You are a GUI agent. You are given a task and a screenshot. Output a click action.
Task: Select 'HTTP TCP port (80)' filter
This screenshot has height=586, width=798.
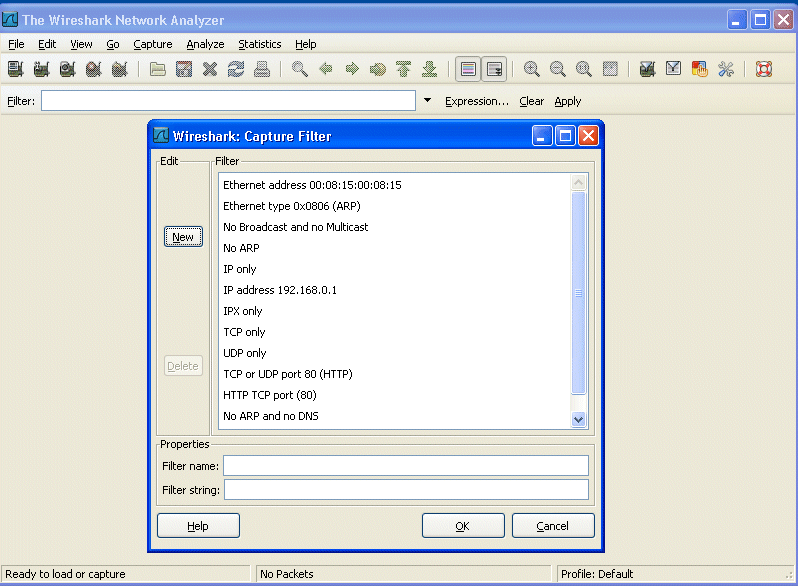click(394, 395)
